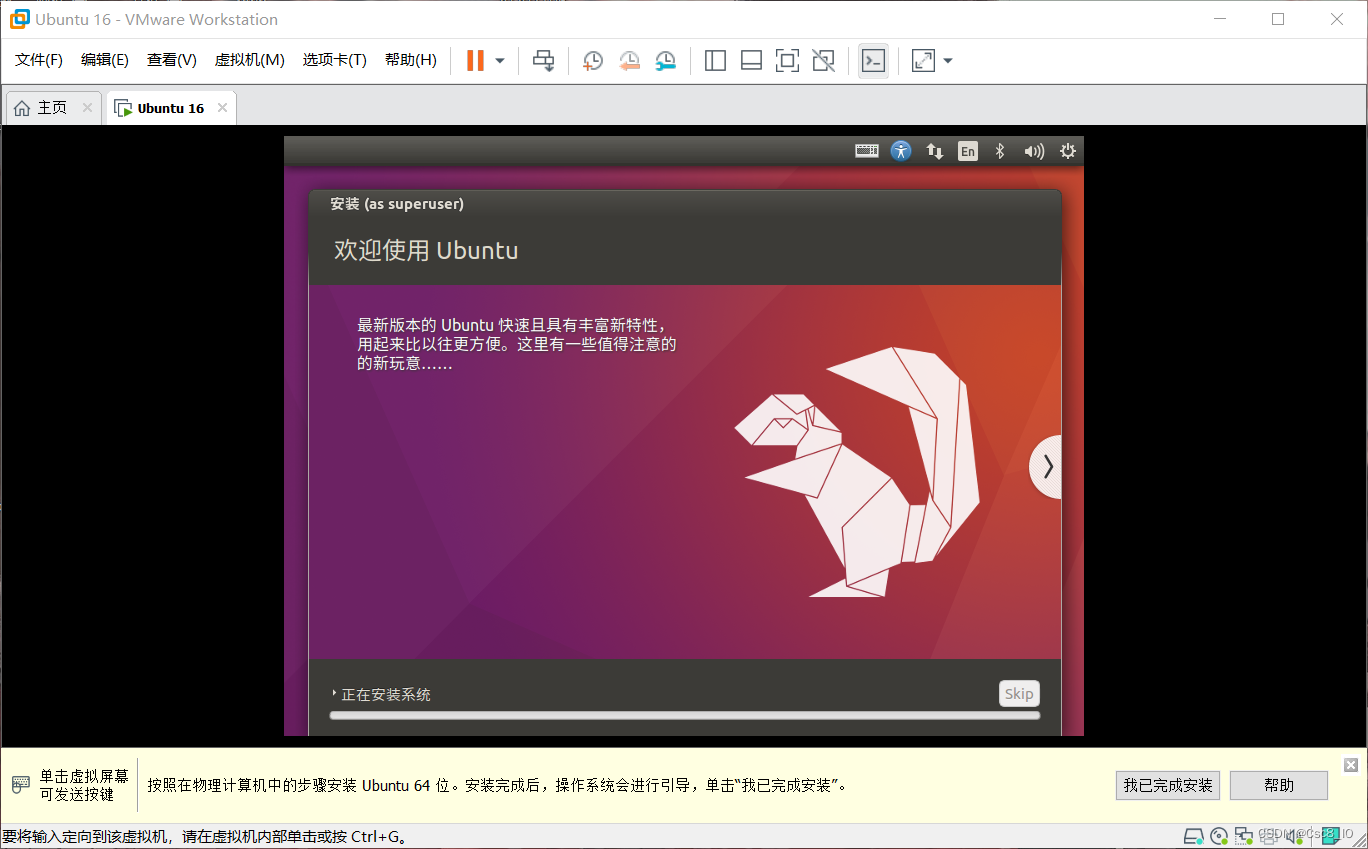
Task: Click the installation progress bar
Action: 685,715
